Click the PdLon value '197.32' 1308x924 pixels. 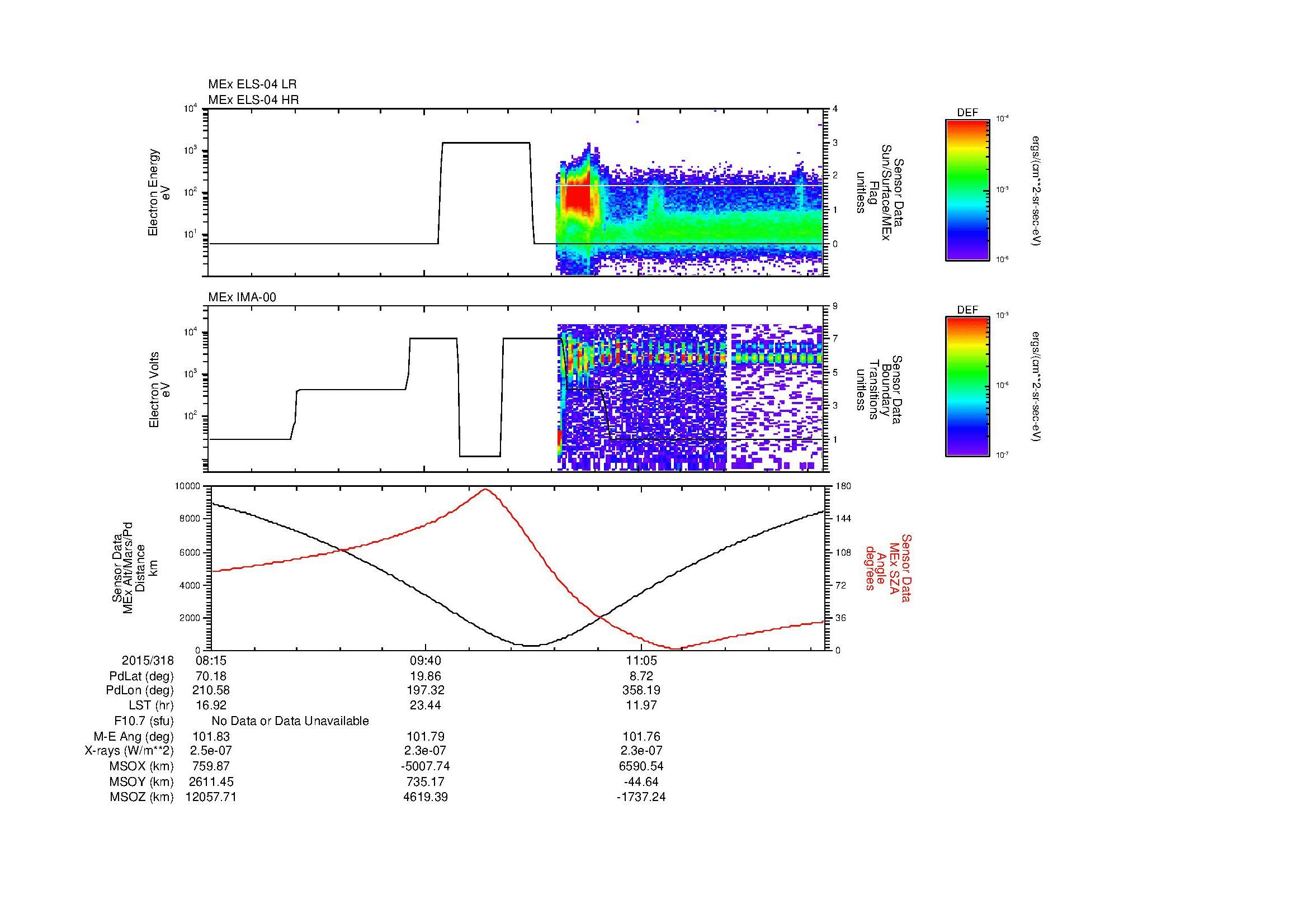425,690
